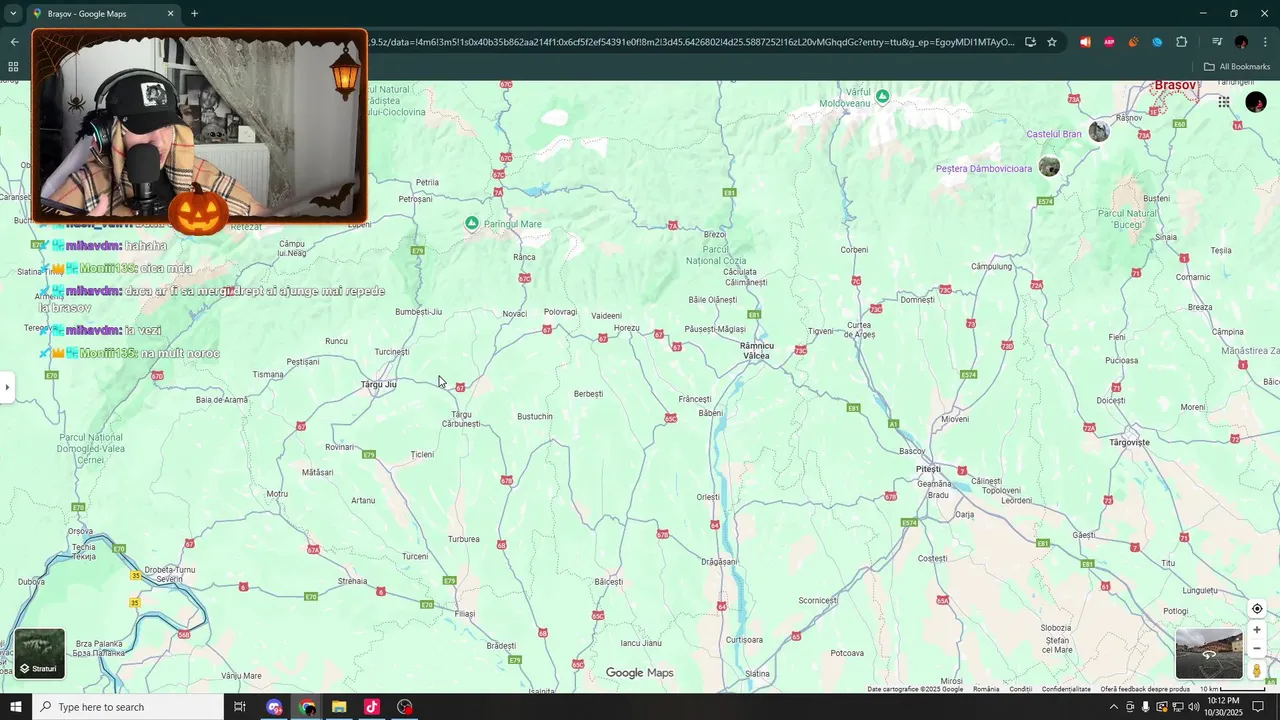The width and height of the screenshot is (1280, 720).
Task: Open the media control playlist button
Action: [x=1217, y=42]
